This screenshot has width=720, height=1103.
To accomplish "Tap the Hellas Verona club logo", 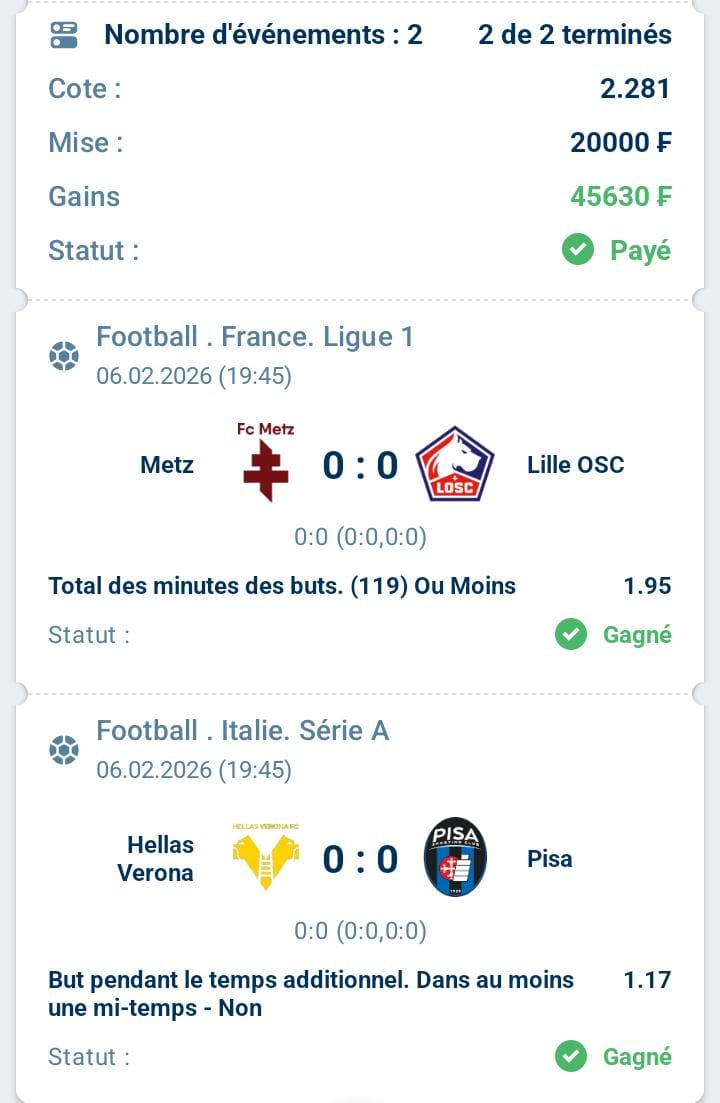I will pos(265,858).
